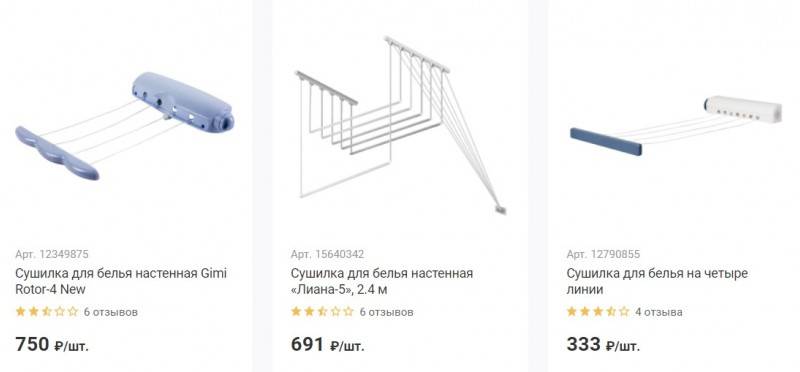Click the title Сушилка для белья настенная Gimi Rotor-4 New
The width and height of the screenshot is (800, 372).
tap(121, 281)
